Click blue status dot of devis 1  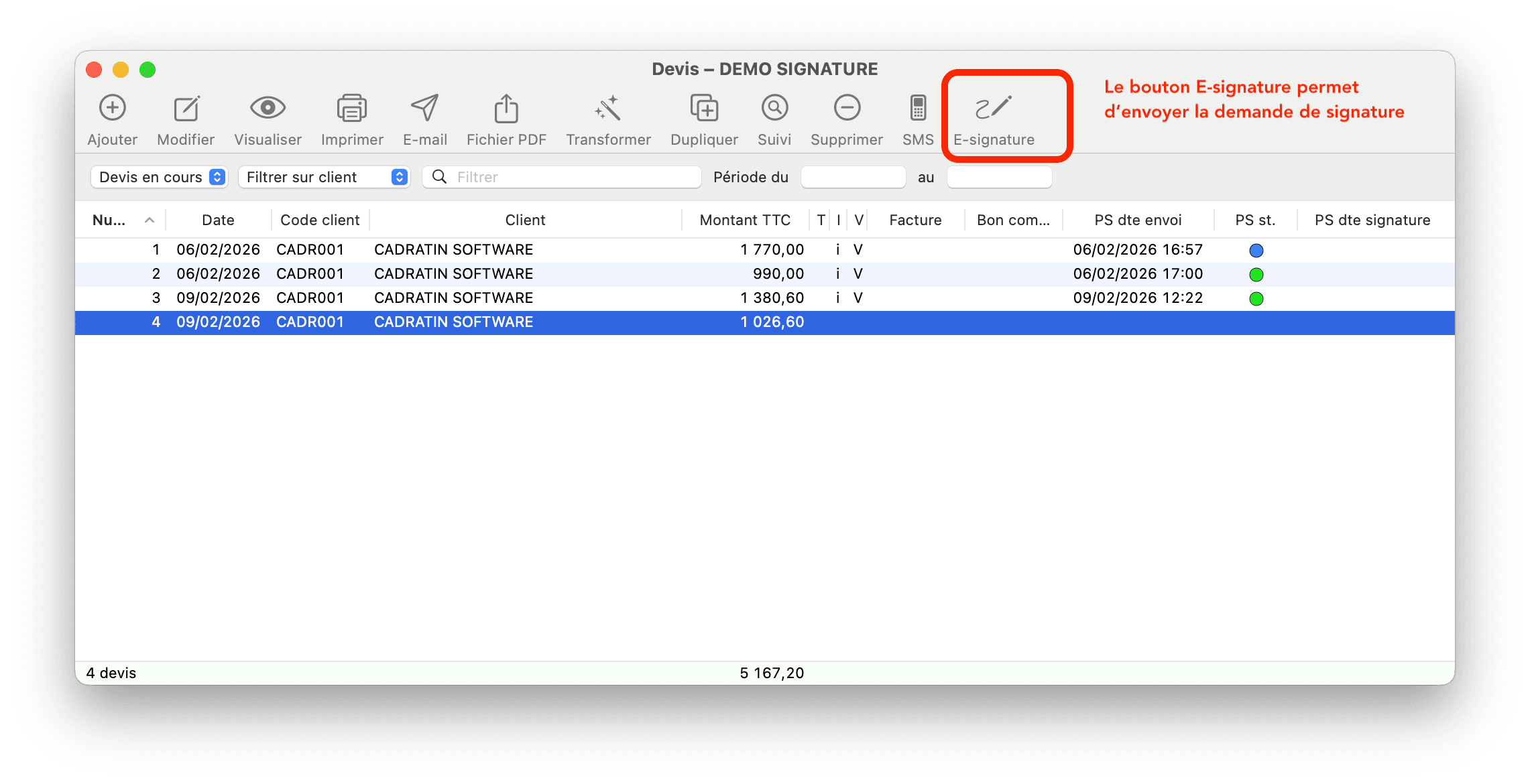click(x=1256, y=251)
